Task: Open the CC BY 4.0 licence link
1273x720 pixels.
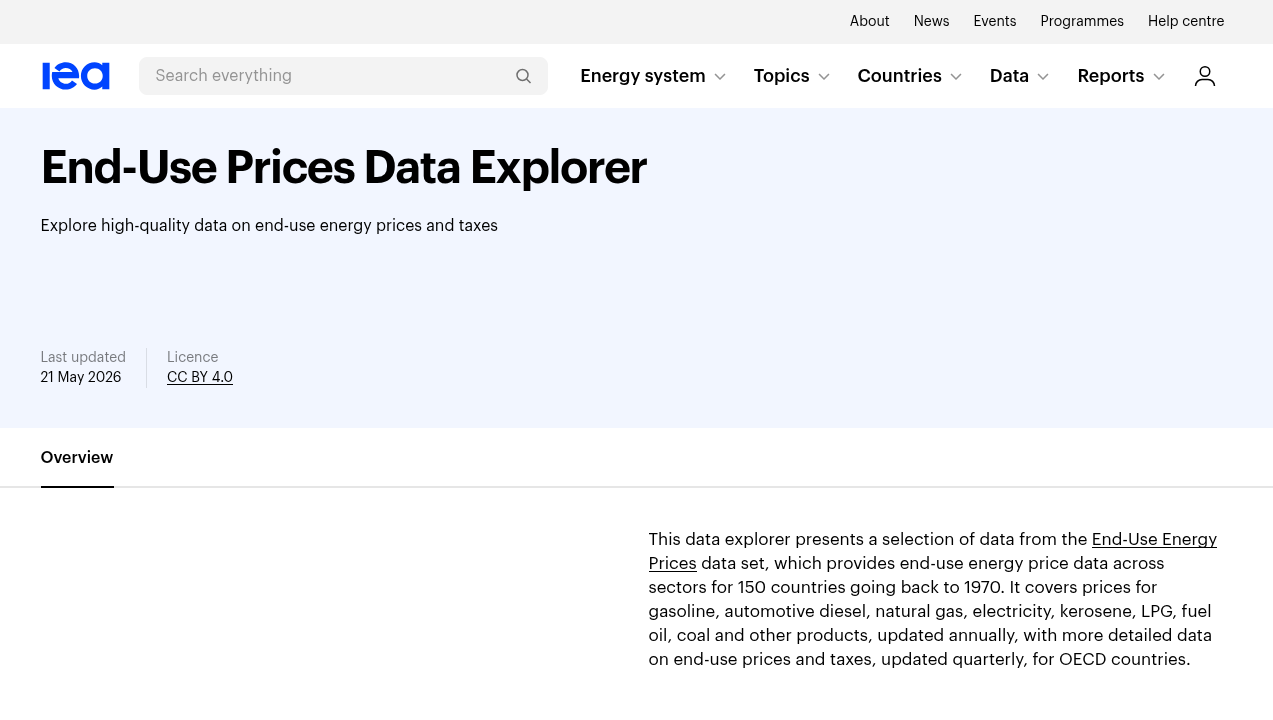Action: click(200, 377)
